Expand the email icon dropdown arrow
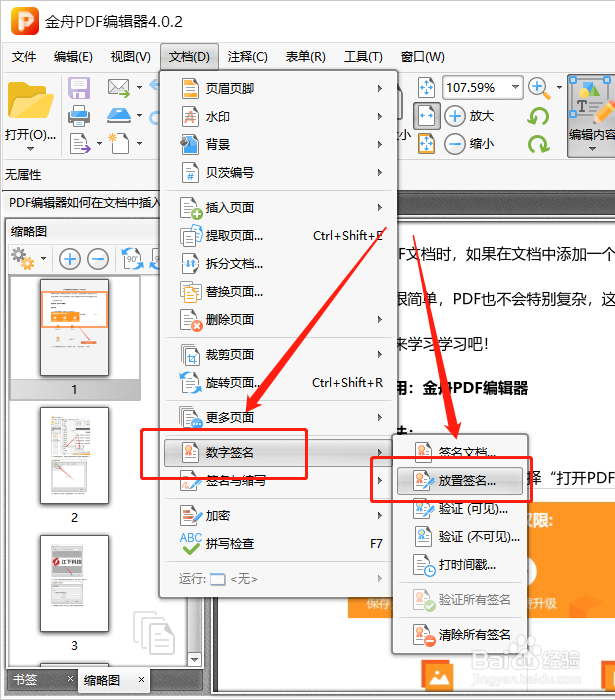The width and height of the screenshot is (615, 700). pos(139,88)
